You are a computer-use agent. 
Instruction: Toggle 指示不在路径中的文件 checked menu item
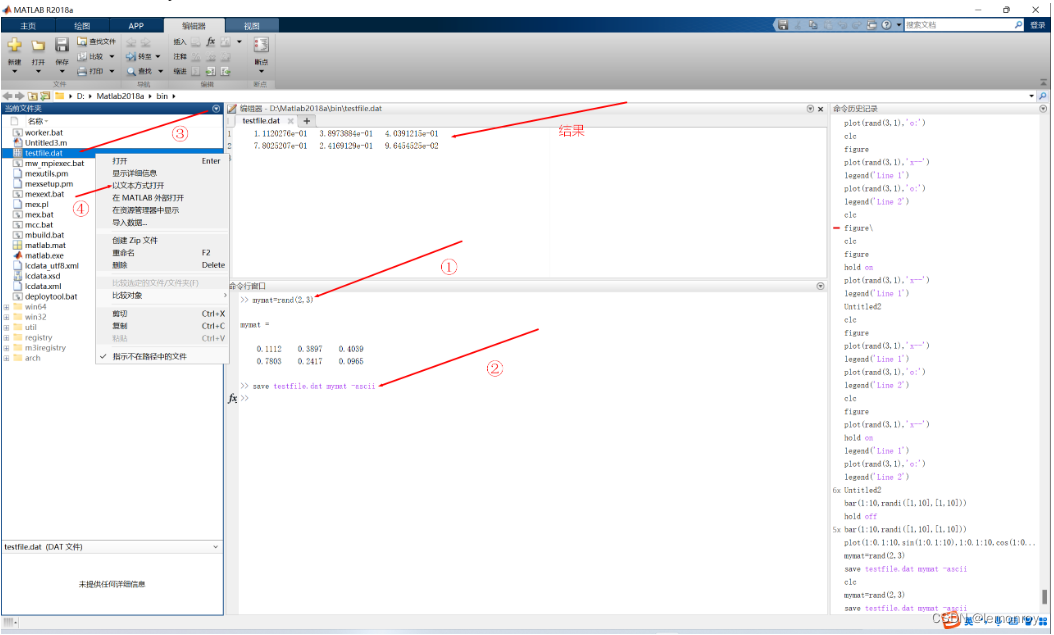(149, 356)
